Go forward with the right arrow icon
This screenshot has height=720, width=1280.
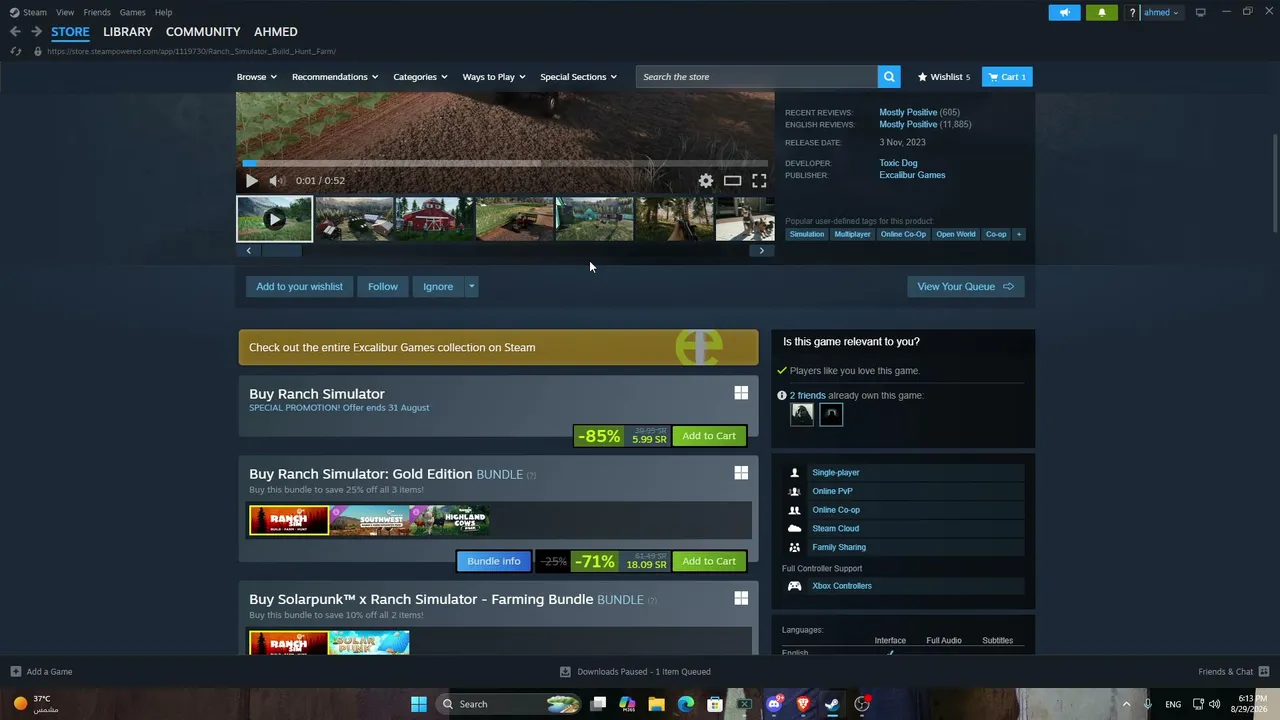(36, 32)
